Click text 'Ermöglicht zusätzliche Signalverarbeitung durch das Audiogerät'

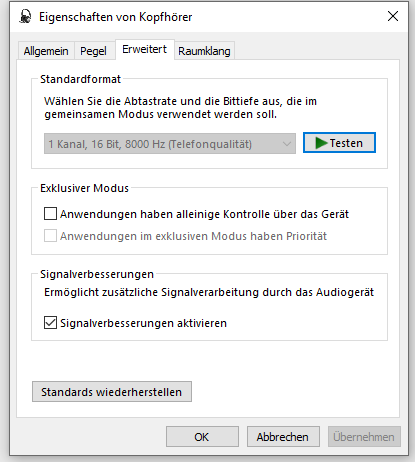coord(209,292)
